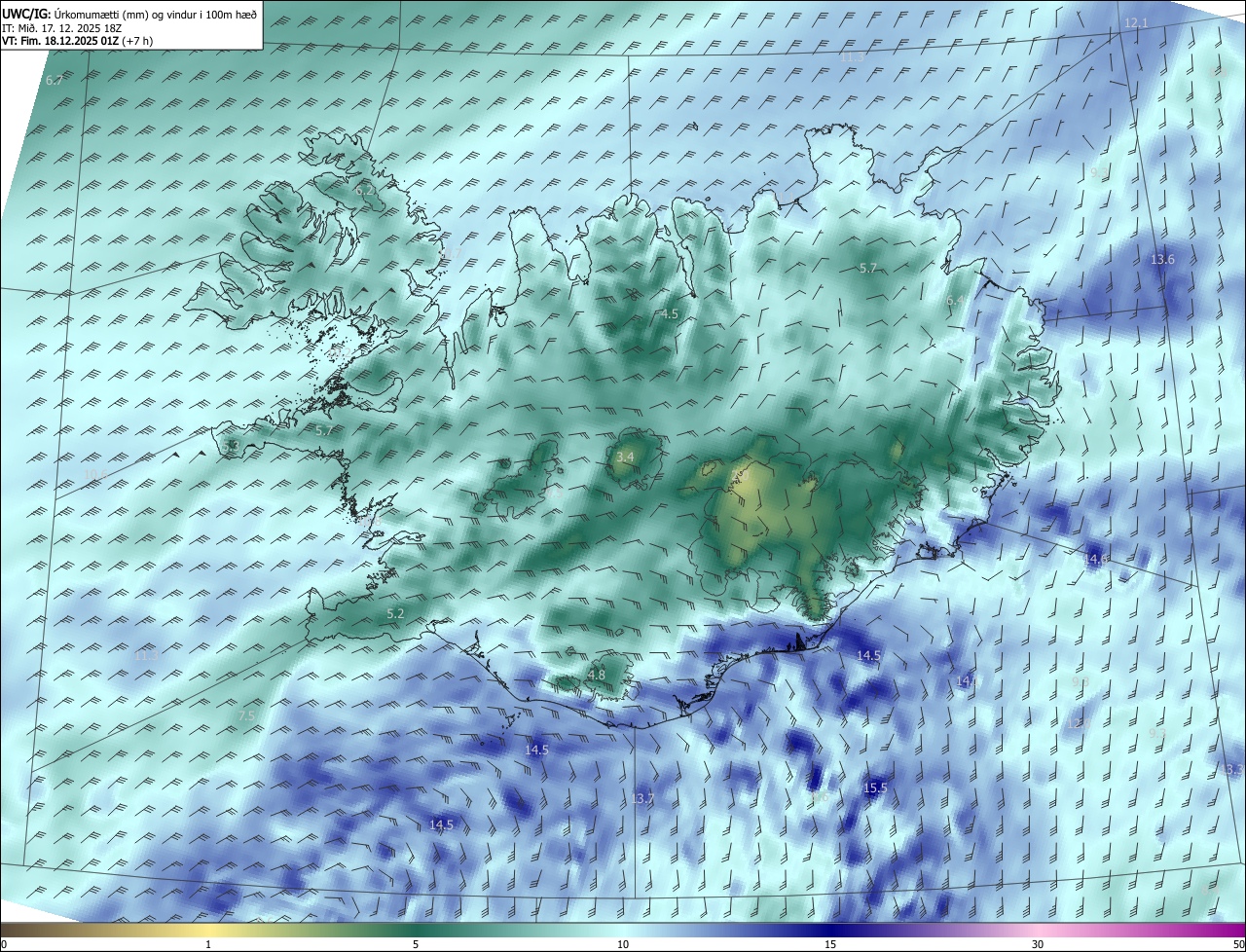Click the colour scale tick label '1'
Screen dimensions: 1246x952
click(208, 945)
